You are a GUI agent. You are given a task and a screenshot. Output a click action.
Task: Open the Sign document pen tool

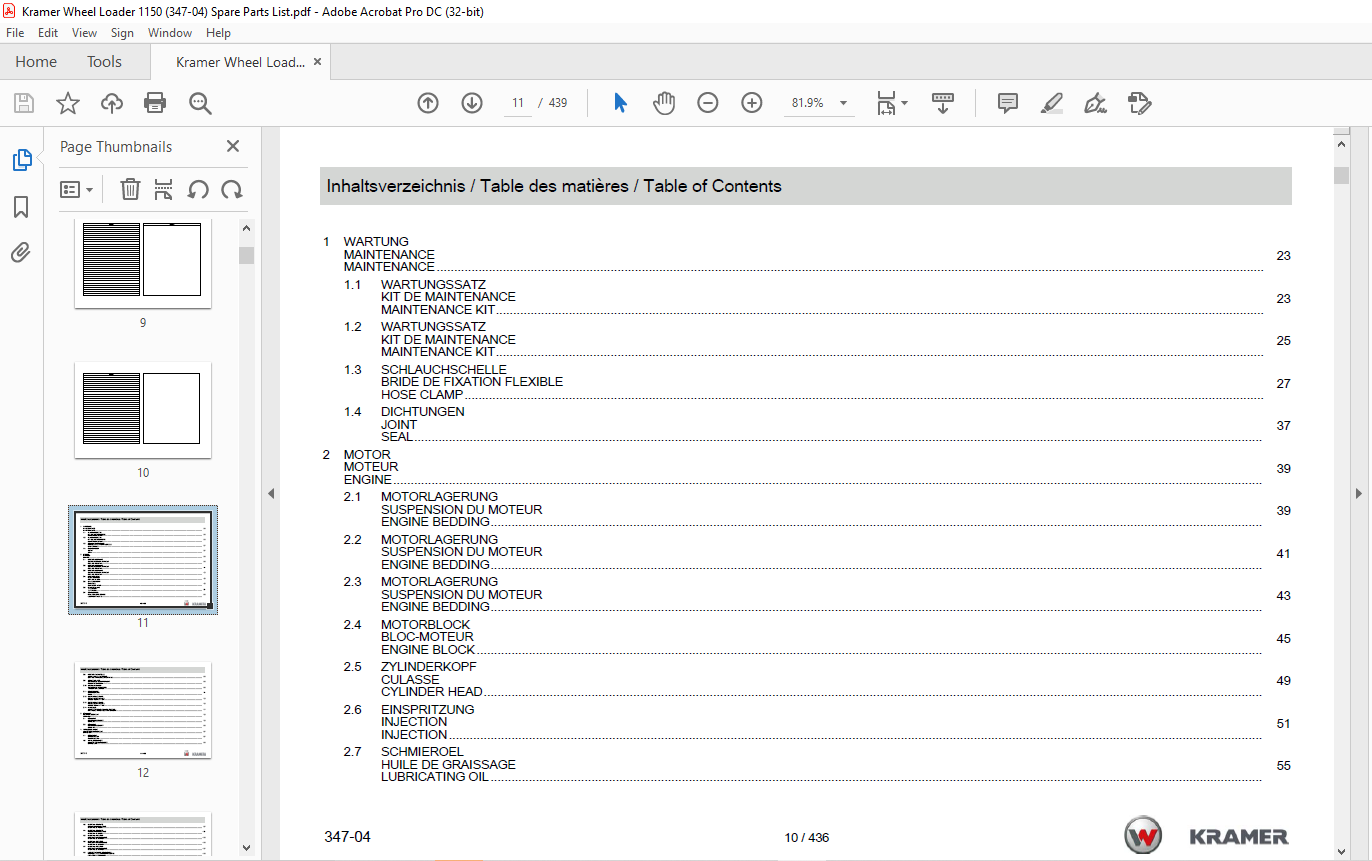(x=1096, y=103)
